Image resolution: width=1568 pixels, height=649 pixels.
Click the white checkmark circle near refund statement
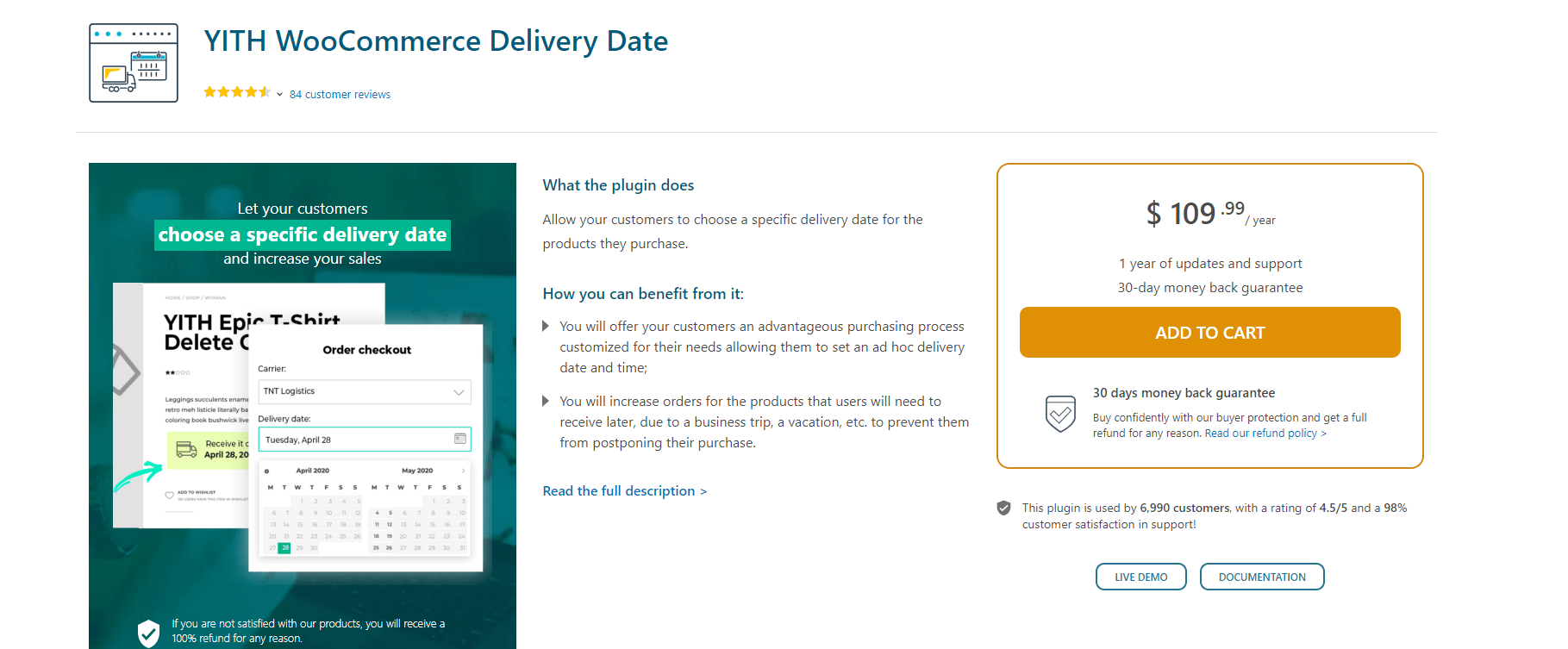click(x=148, y=633)
